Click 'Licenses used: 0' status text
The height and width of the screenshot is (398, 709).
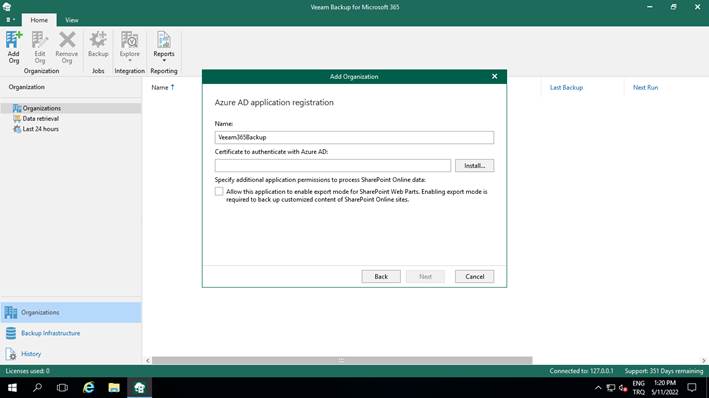[28, 371]
